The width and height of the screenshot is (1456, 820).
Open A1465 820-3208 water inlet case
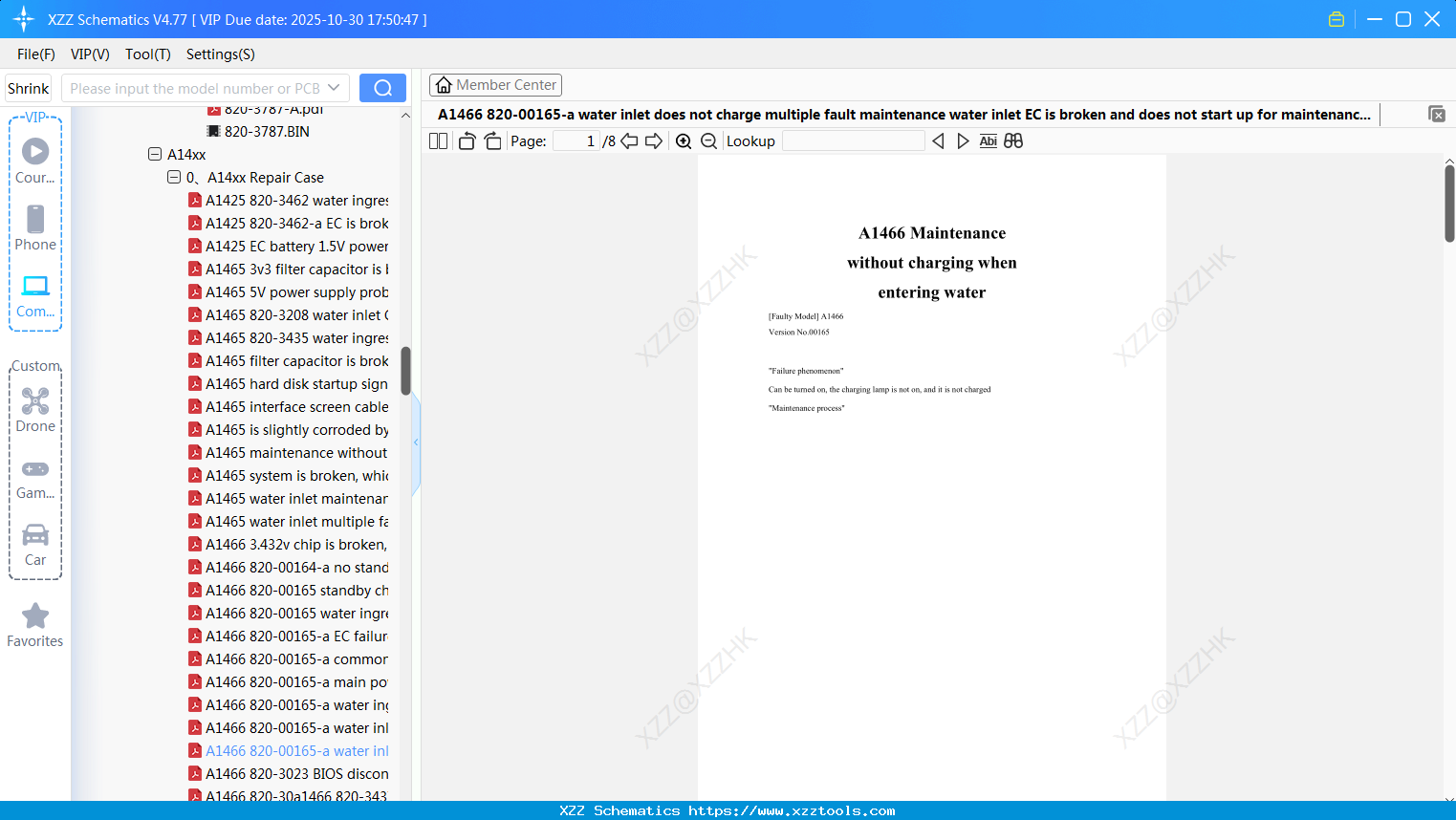click(x=289, y=315)
